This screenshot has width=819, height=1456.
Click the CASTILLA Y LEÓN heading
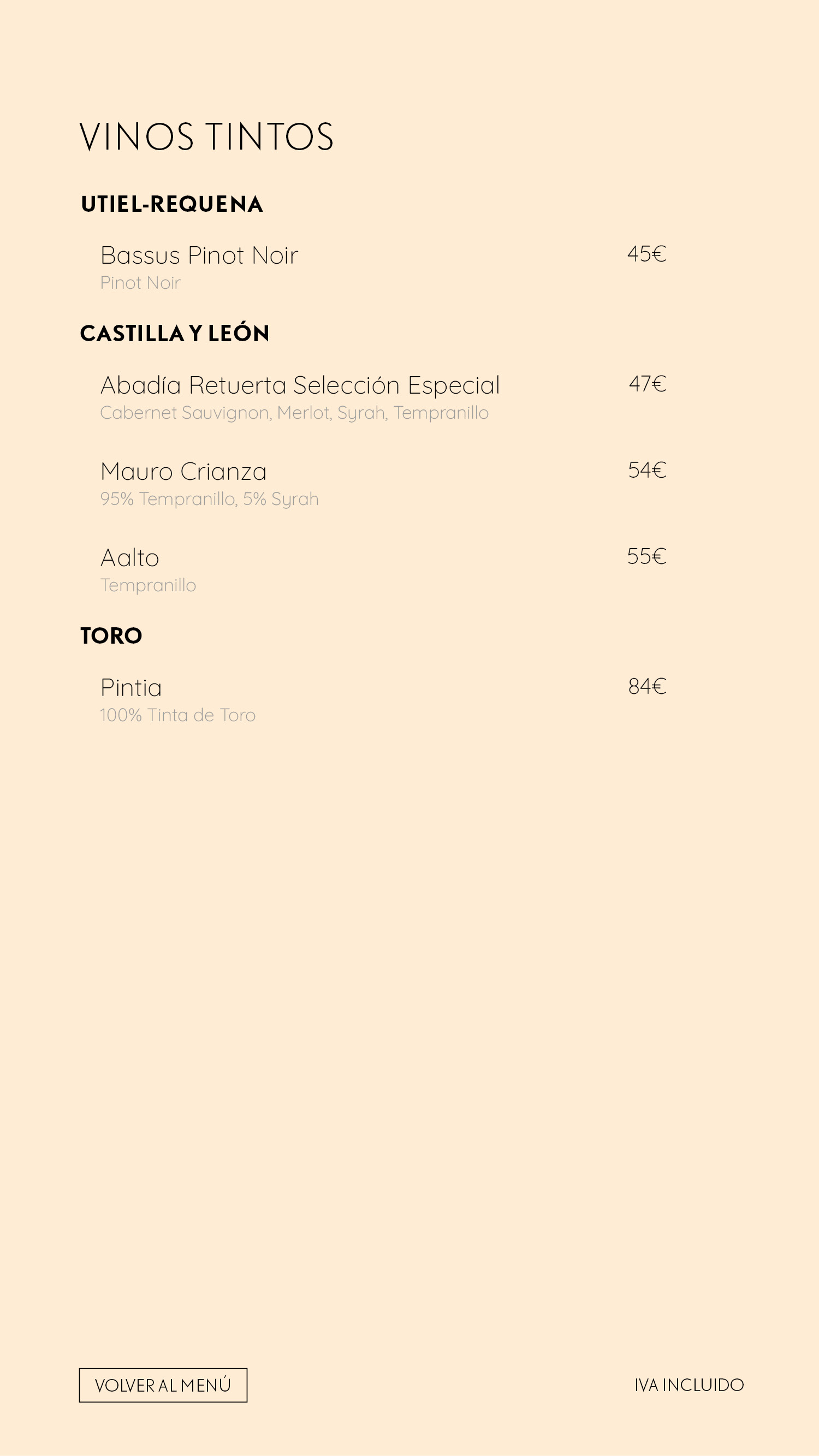click(x=175, y=333)
